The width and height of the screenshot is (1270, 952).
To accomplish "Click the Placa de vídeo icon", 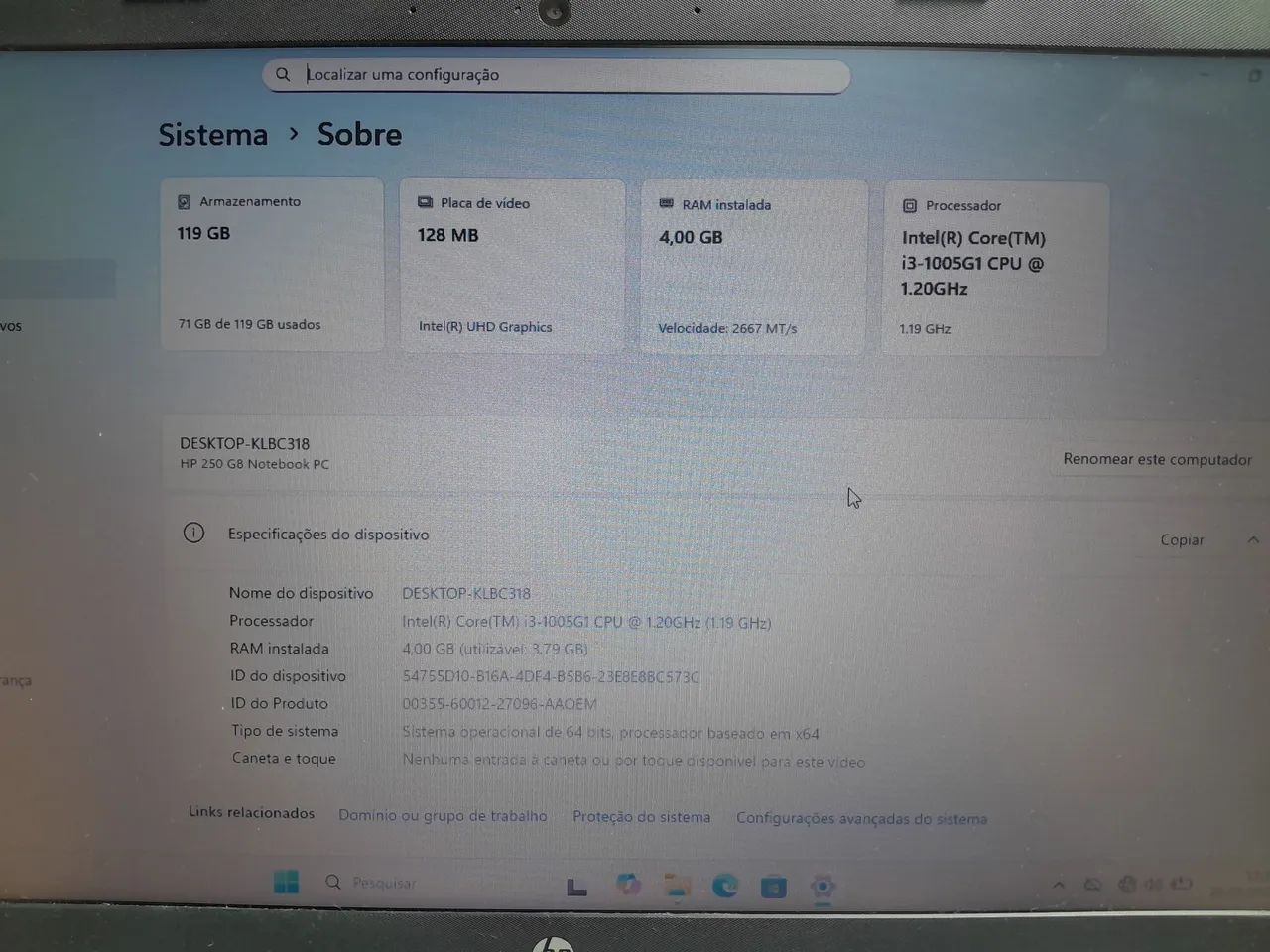I will coord(425,202).
